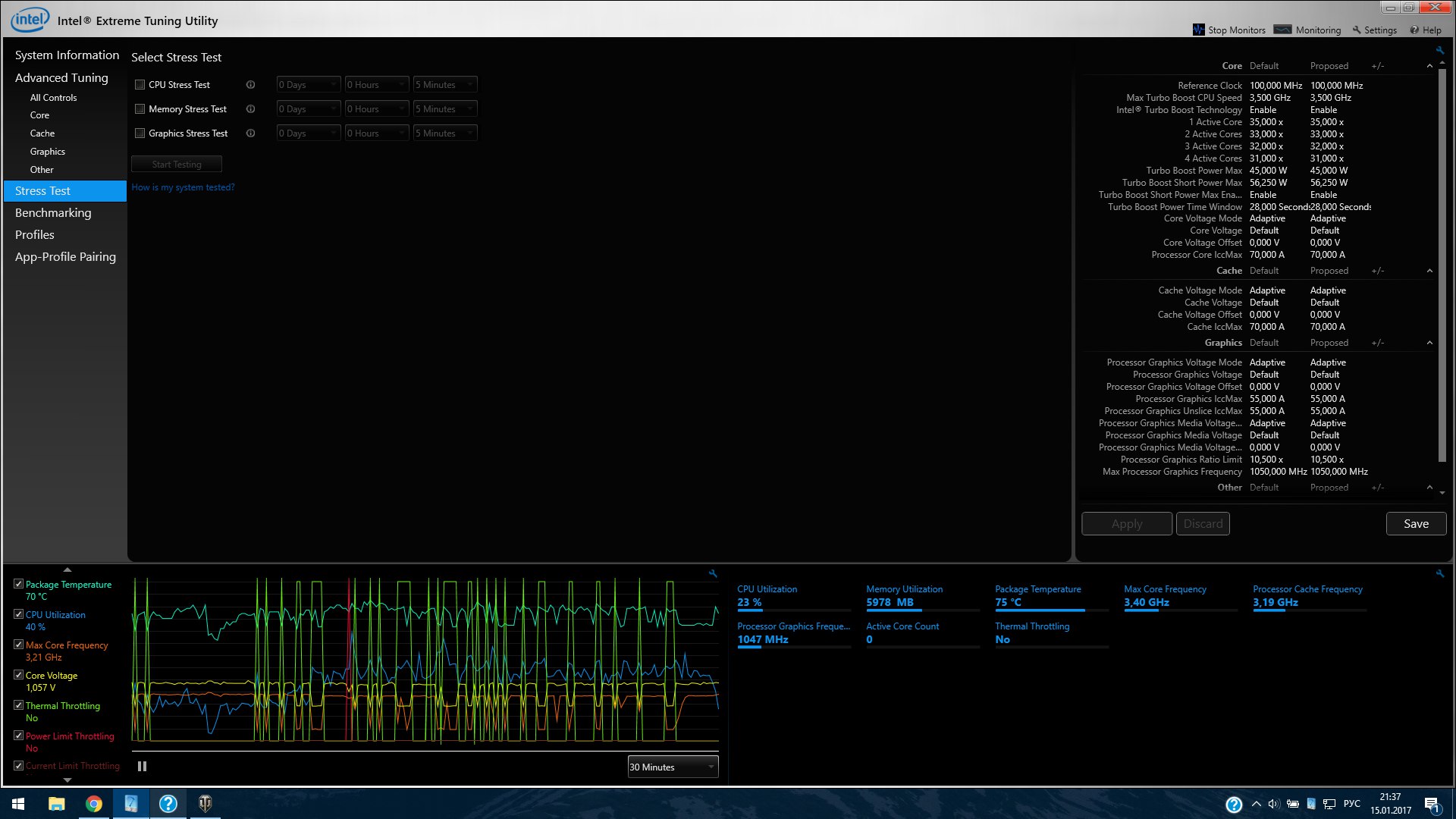Viewport: 1456px width, 819px height.
Task: Click the Save button
Action: [x=1415, y=524]
